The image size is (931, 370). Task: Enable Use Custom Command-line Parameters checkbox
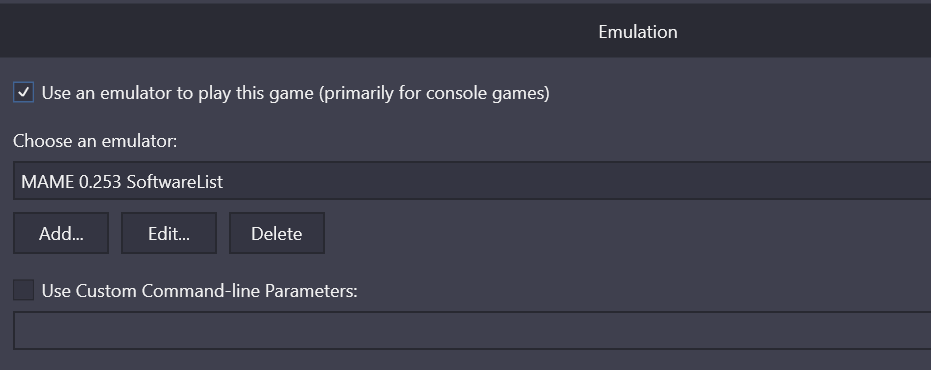coord(24,290)
